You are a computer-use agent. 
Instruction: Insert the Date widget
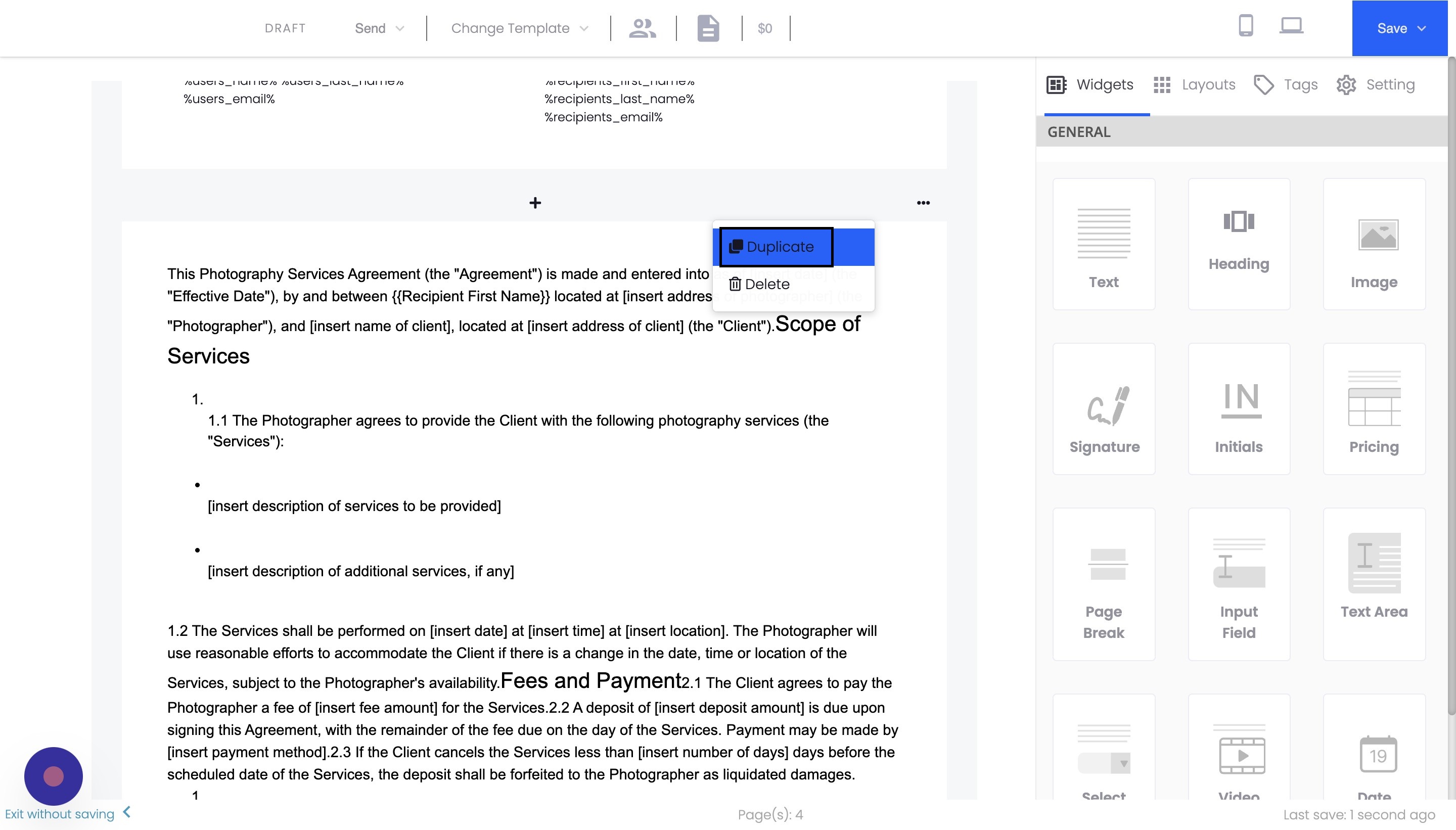point(1373,758)
